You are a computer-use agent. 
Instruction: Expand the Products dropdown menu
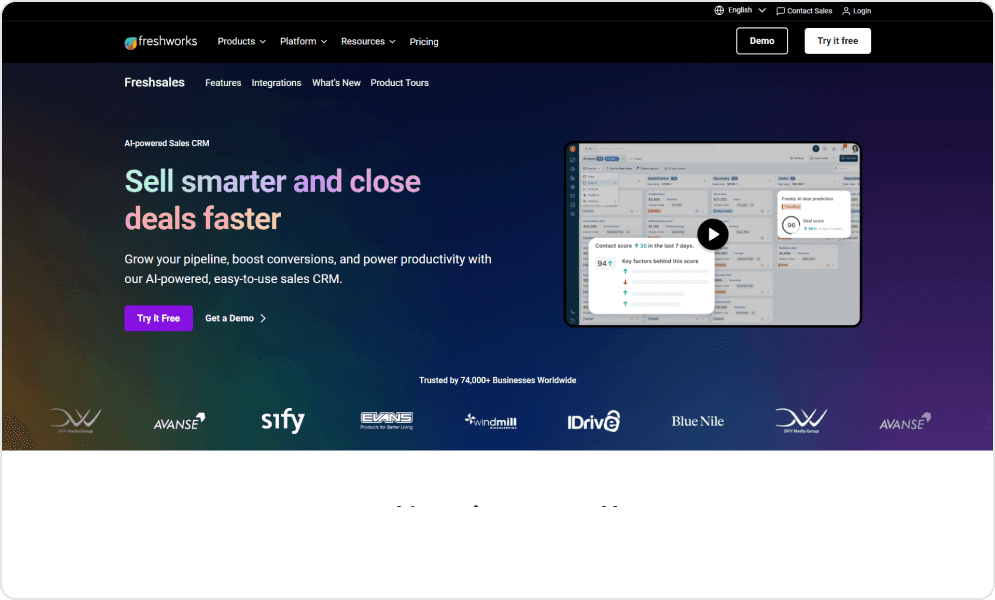click(x=240, y=41)
